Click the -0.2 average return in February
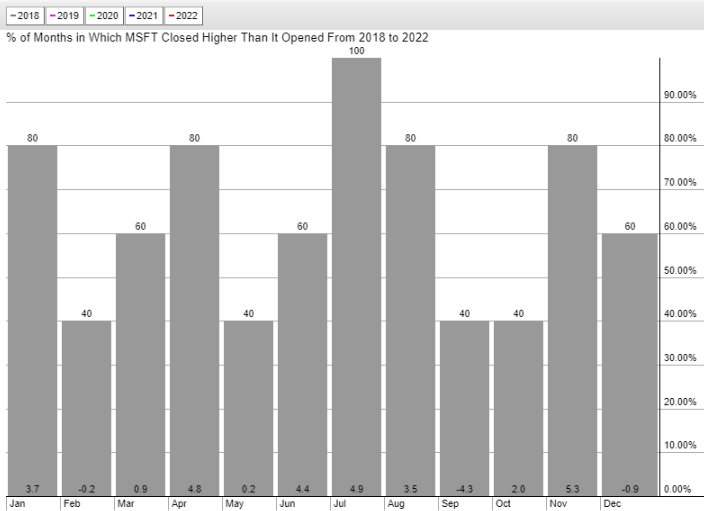Image resolution: width=704 pixels, height=511 pixels. [87, 489]
